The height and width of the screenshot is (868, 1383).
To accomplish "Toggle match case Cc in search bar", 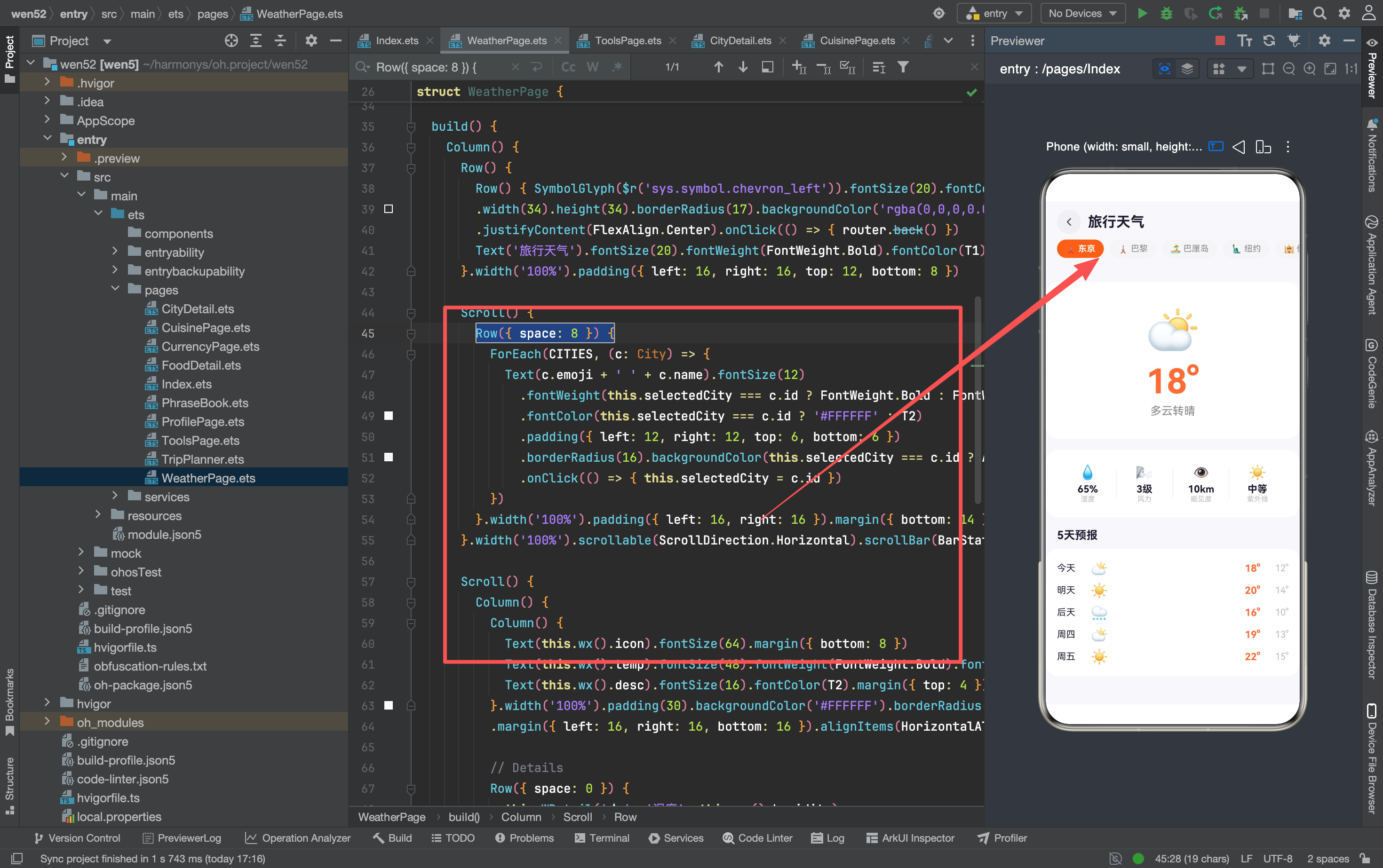I will point(568,67).
